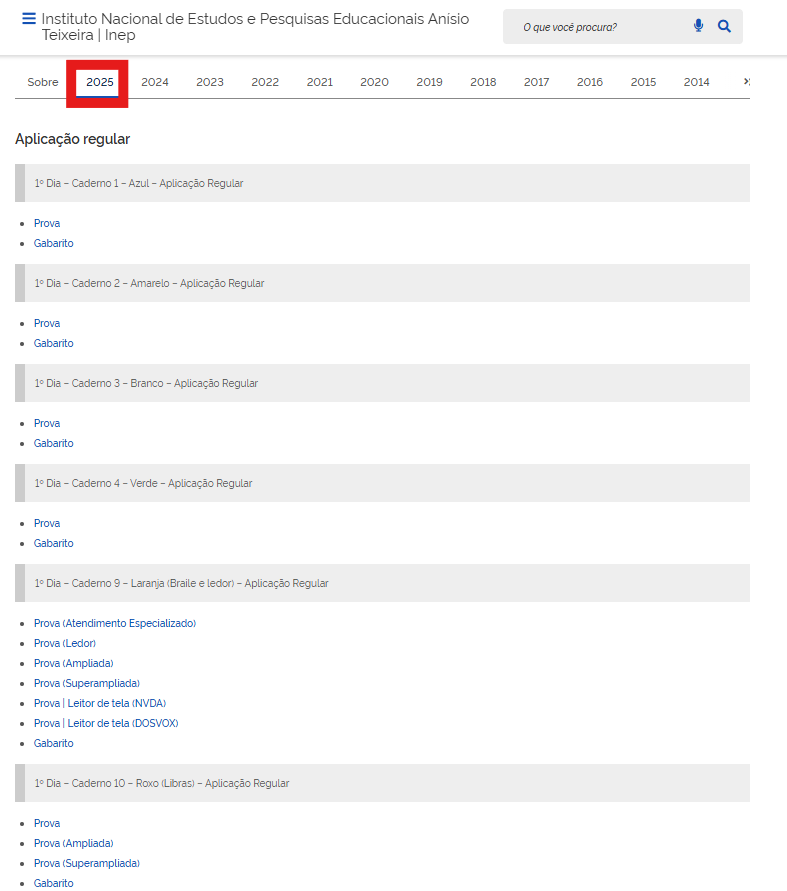Open Prova Leitor de tela (NVDA) link
Image resolution: width=787 pixels, height=891 pixels.
(100, 703)
